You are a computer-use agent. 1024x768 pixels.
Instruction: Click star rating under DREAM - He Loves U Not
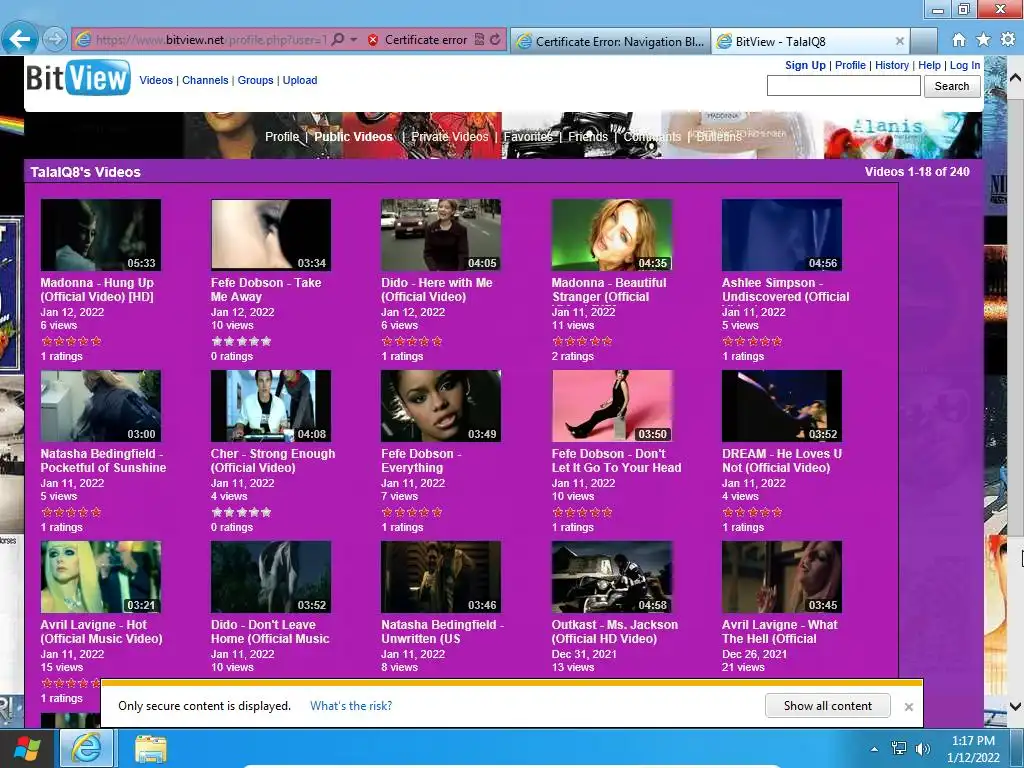pyautogui.click(x=752, y=513)
